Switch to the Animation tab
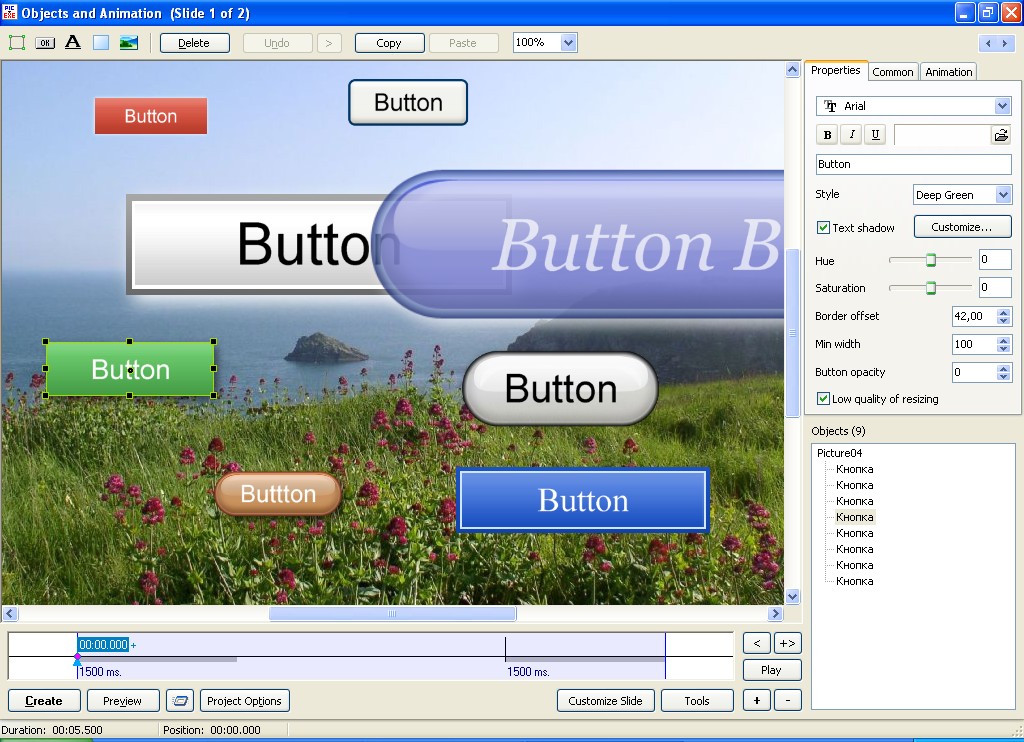The image size is (1024, 742). 948,72
